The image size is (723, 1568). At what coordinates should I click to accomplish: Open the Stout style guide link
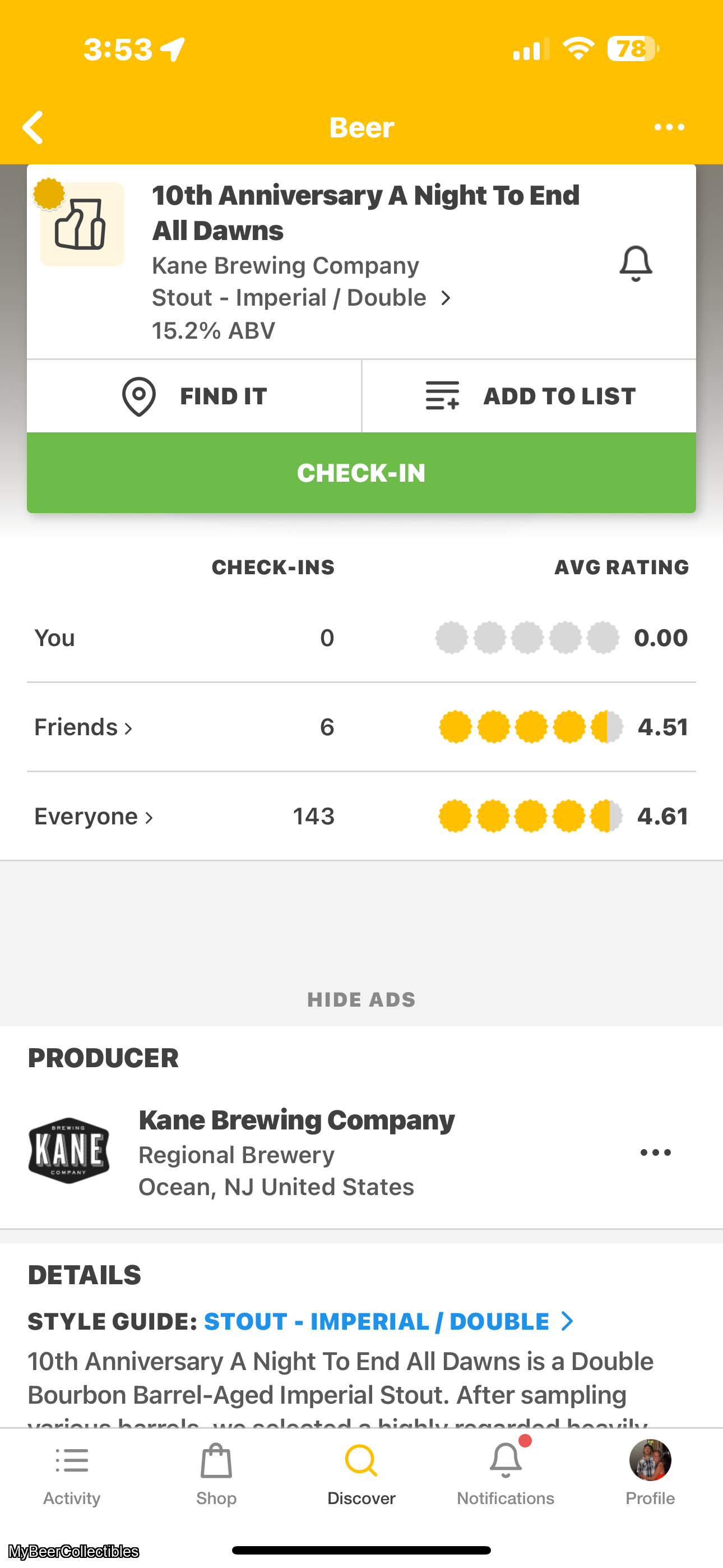coord(387,1321)
